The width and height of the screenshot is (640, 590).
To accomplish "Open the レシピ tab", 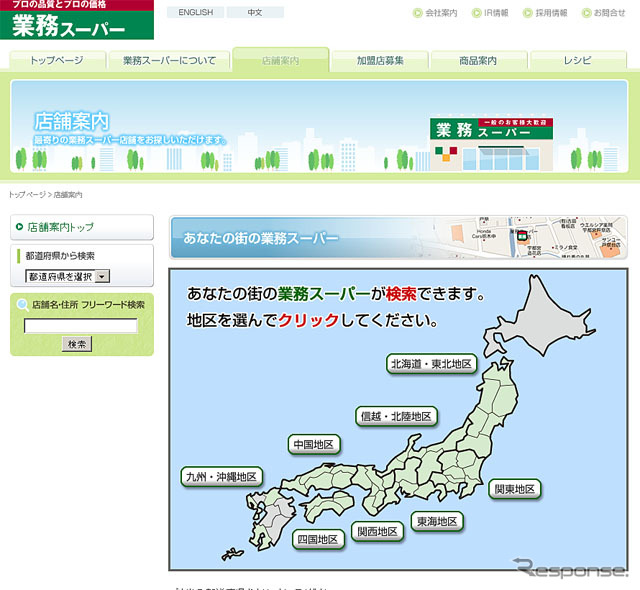I will (578, 60).
